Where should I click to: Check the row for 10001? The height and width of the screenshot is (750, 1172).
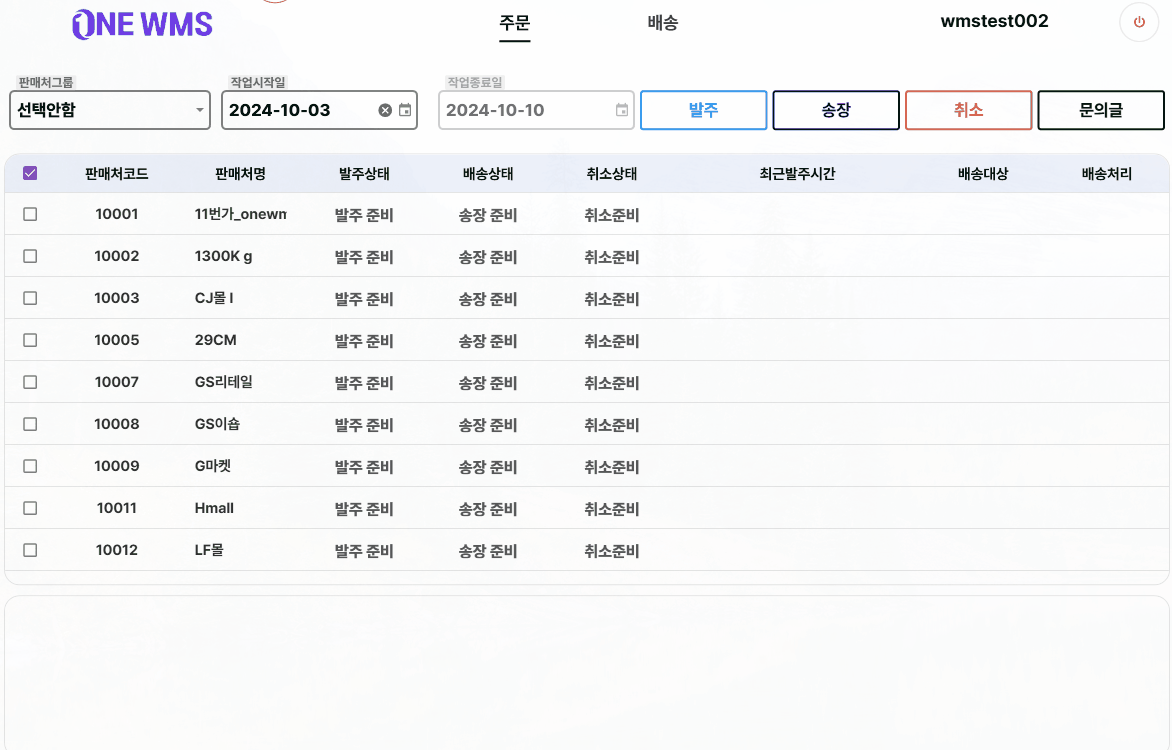point(30,214)
